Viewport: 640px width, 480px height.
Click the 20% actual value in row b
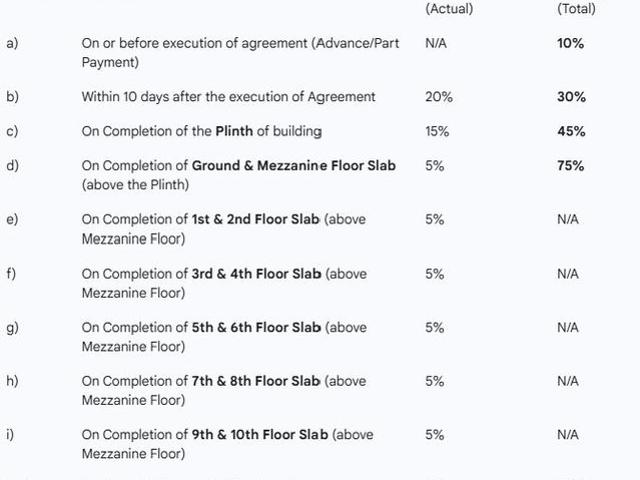coord(439,97)
